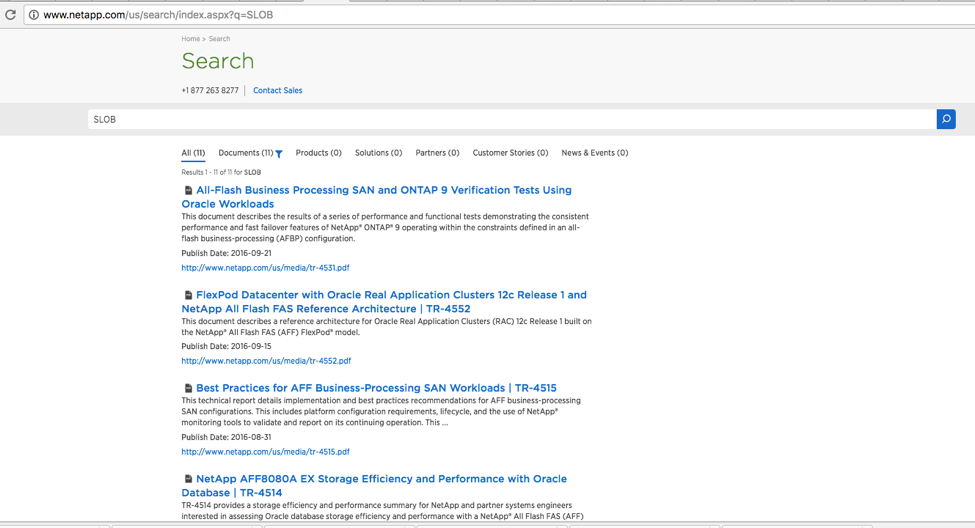
Task: Click document icon next to All-Flash Business Processing result
Action: click(188, 190)
